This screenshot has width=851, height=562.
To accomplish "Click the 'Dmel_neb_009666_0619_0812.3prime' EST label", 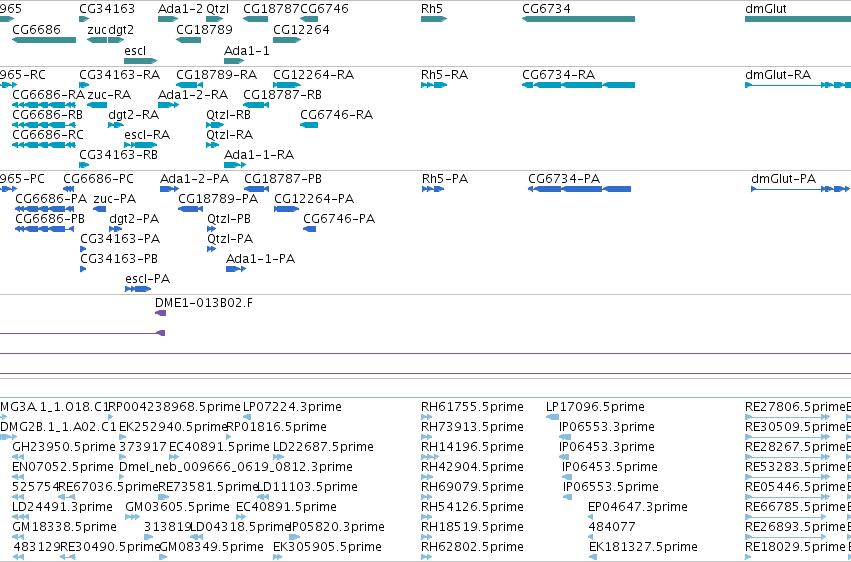I will [x=236, y=467].
